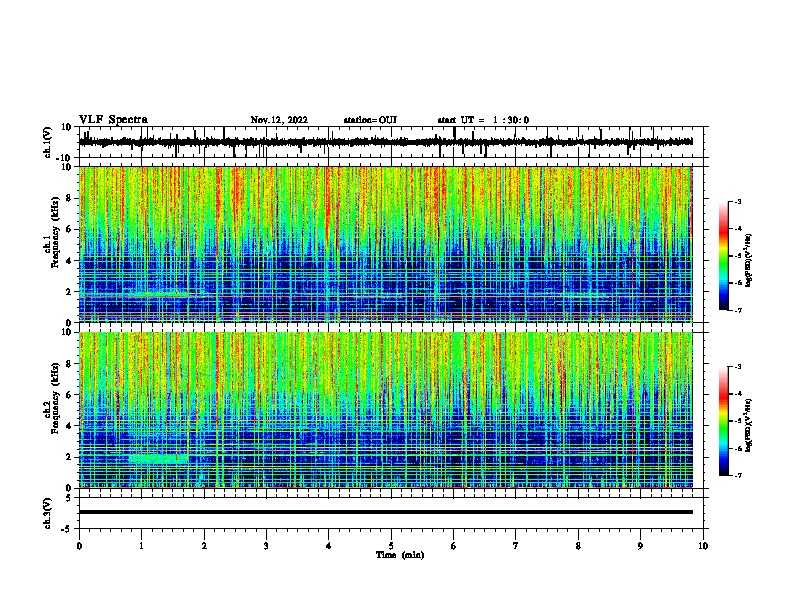Click the ch.1(V) waveform trace panel
The height and width of the screenshot is (612, 792).
click(x=393, y=142)
